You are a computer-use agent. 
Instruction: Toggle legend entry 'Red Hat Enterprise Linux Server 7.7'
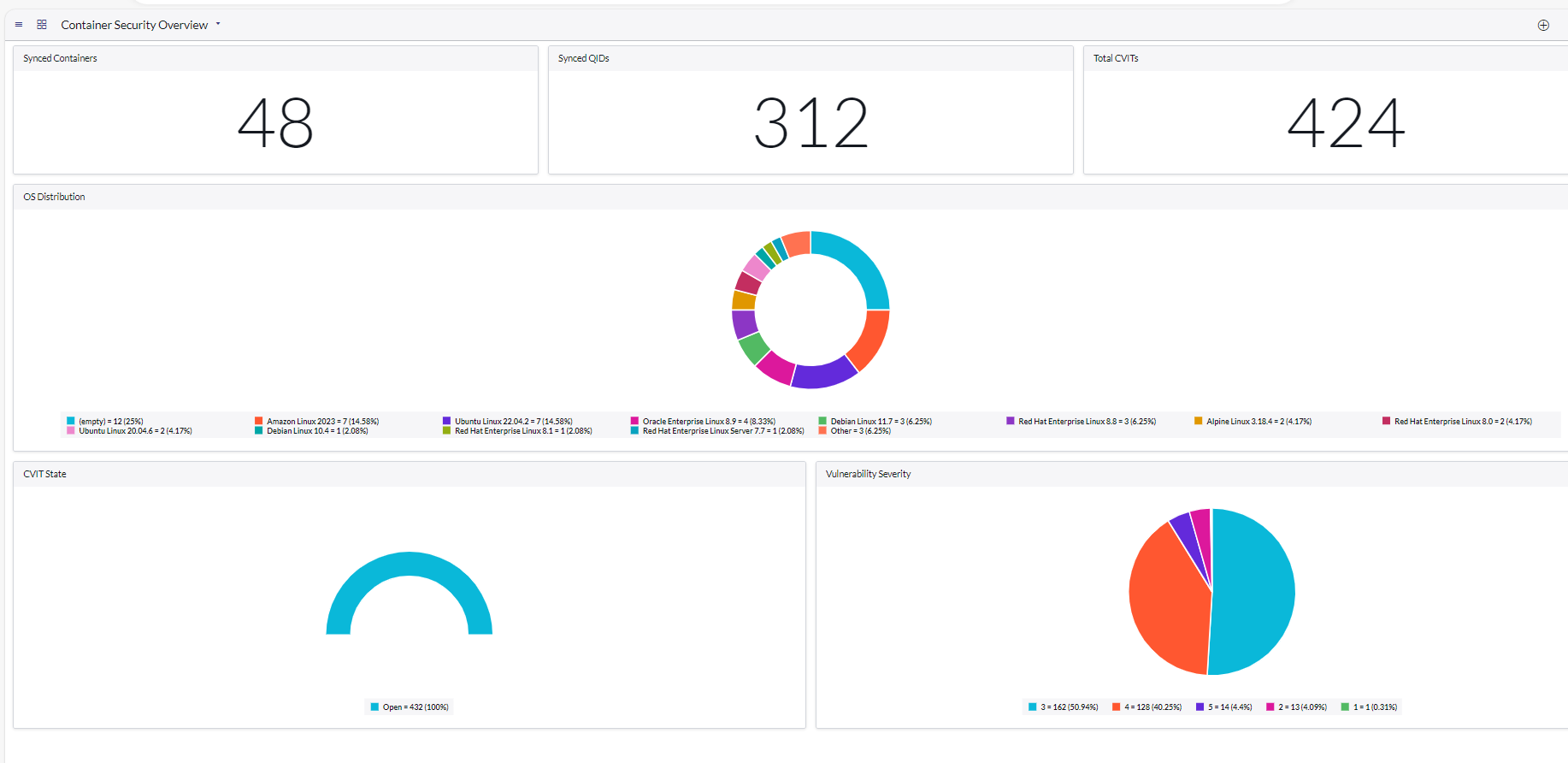pyautogui.click(x=718, y=431)
